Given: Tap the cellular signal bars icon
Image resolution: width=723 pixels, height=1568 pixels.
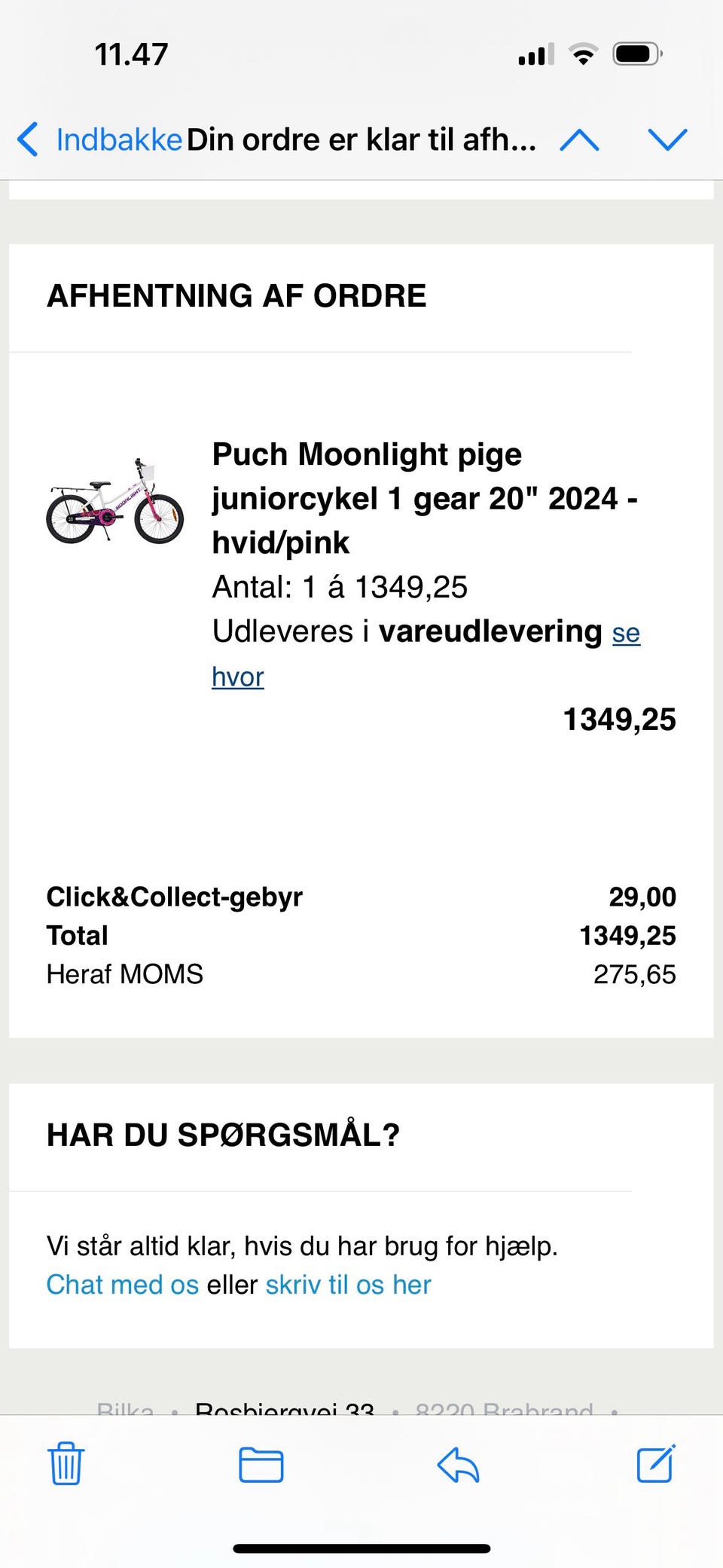Looking at the screenshot, I should click(536, 54).
